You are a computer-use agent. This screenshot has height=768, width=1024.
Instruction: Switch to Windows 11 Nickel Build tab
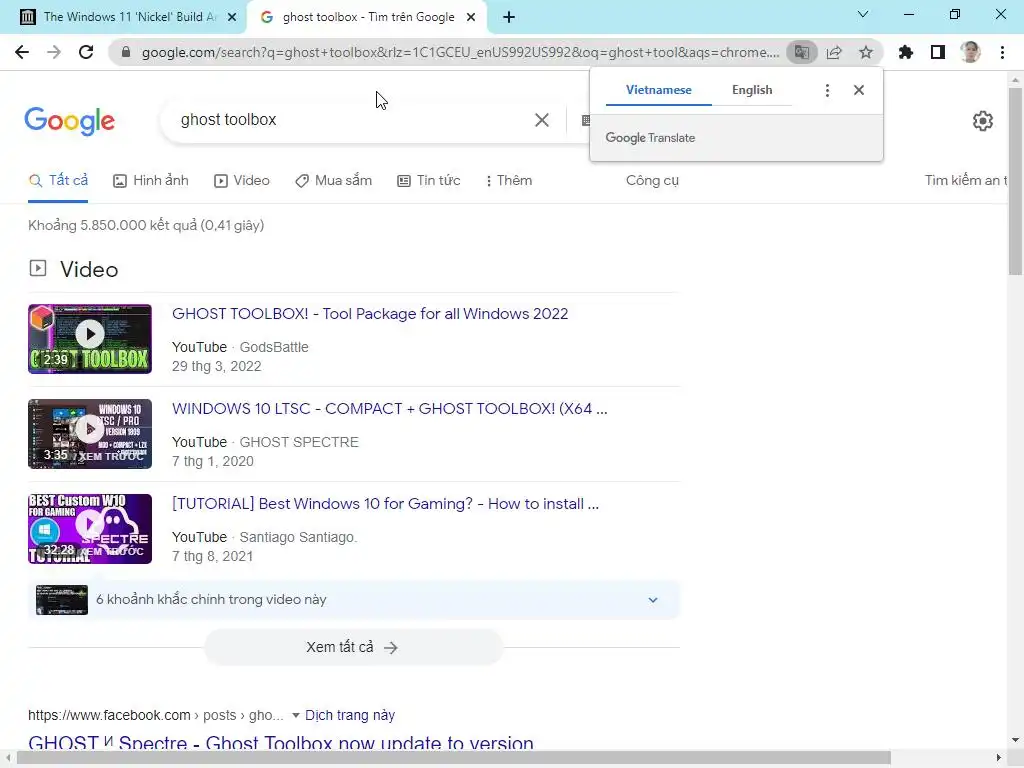(129, 17)
